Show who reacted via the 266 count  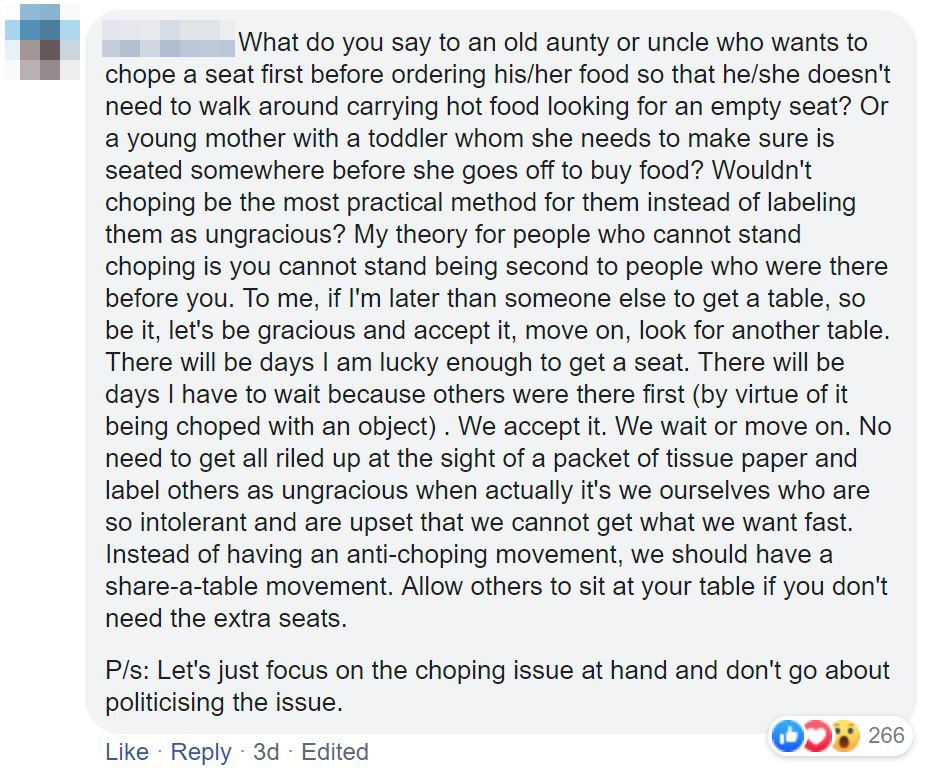point(886,737)
